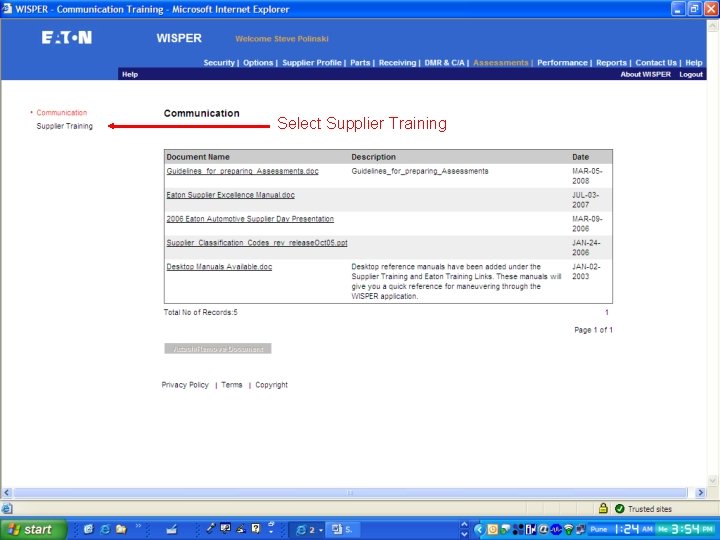Viewport: 720px width, 540px height.
Task: Open the folder quick launch icon
Action: [x=121, y=529]
